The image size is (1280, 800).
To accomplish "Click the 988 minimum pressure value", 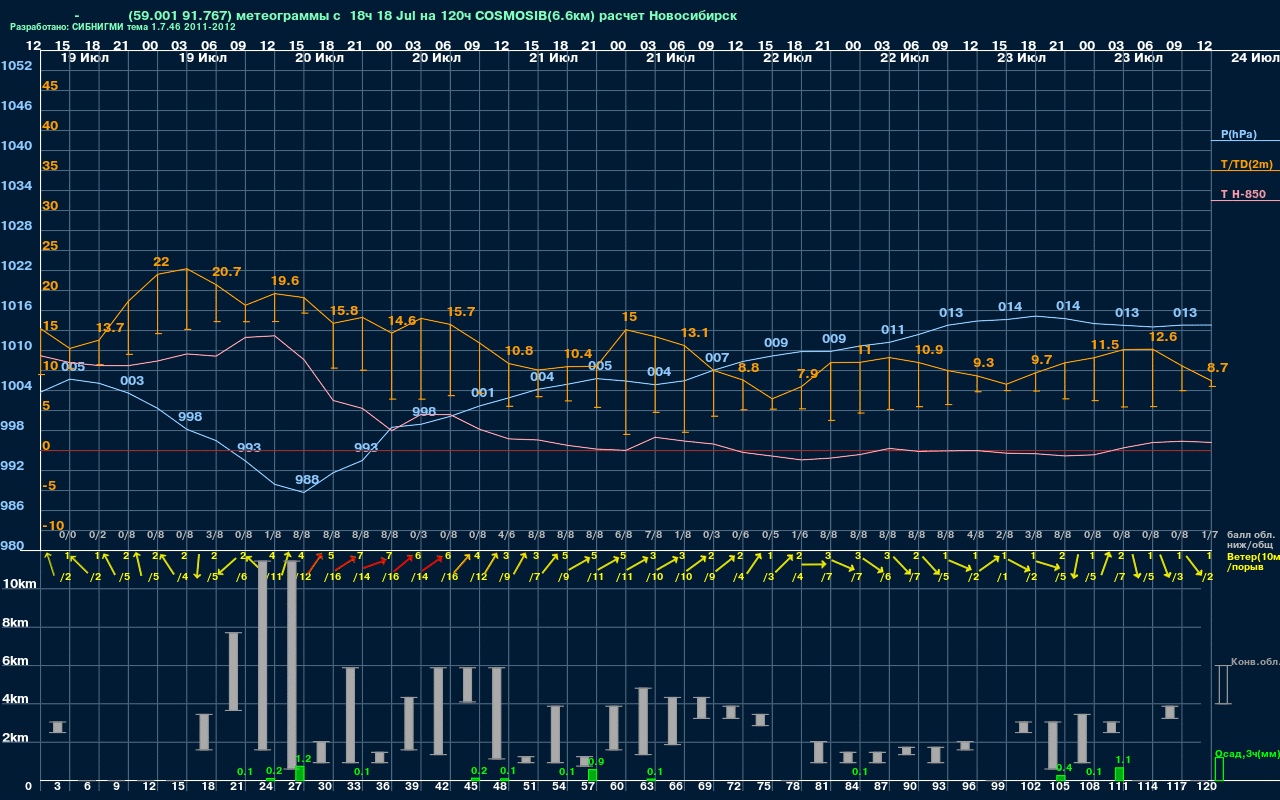I will point(307,480).
